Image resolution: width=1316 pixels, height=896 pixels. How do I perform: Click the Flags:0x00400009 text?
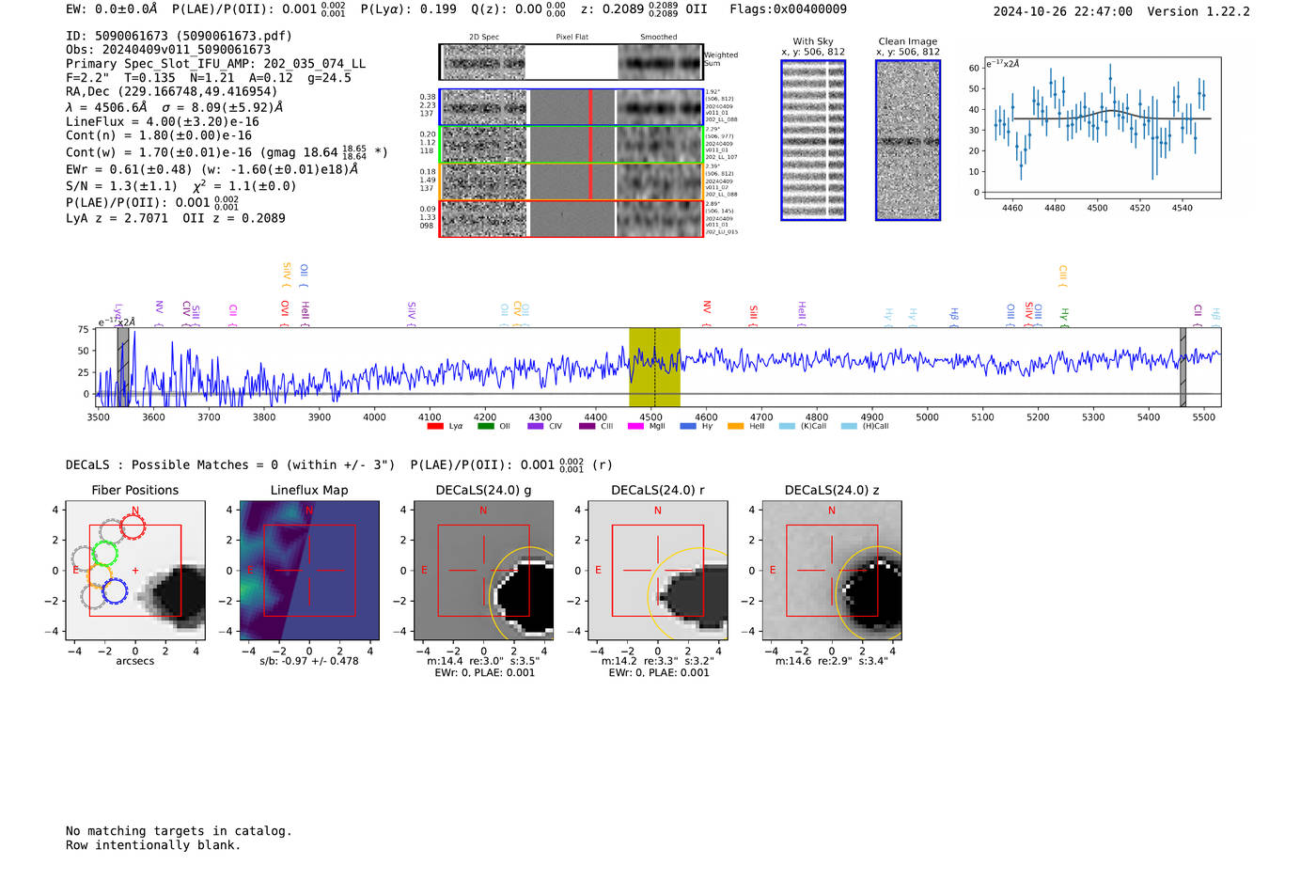pyautogui.click(x=788, y=9)
